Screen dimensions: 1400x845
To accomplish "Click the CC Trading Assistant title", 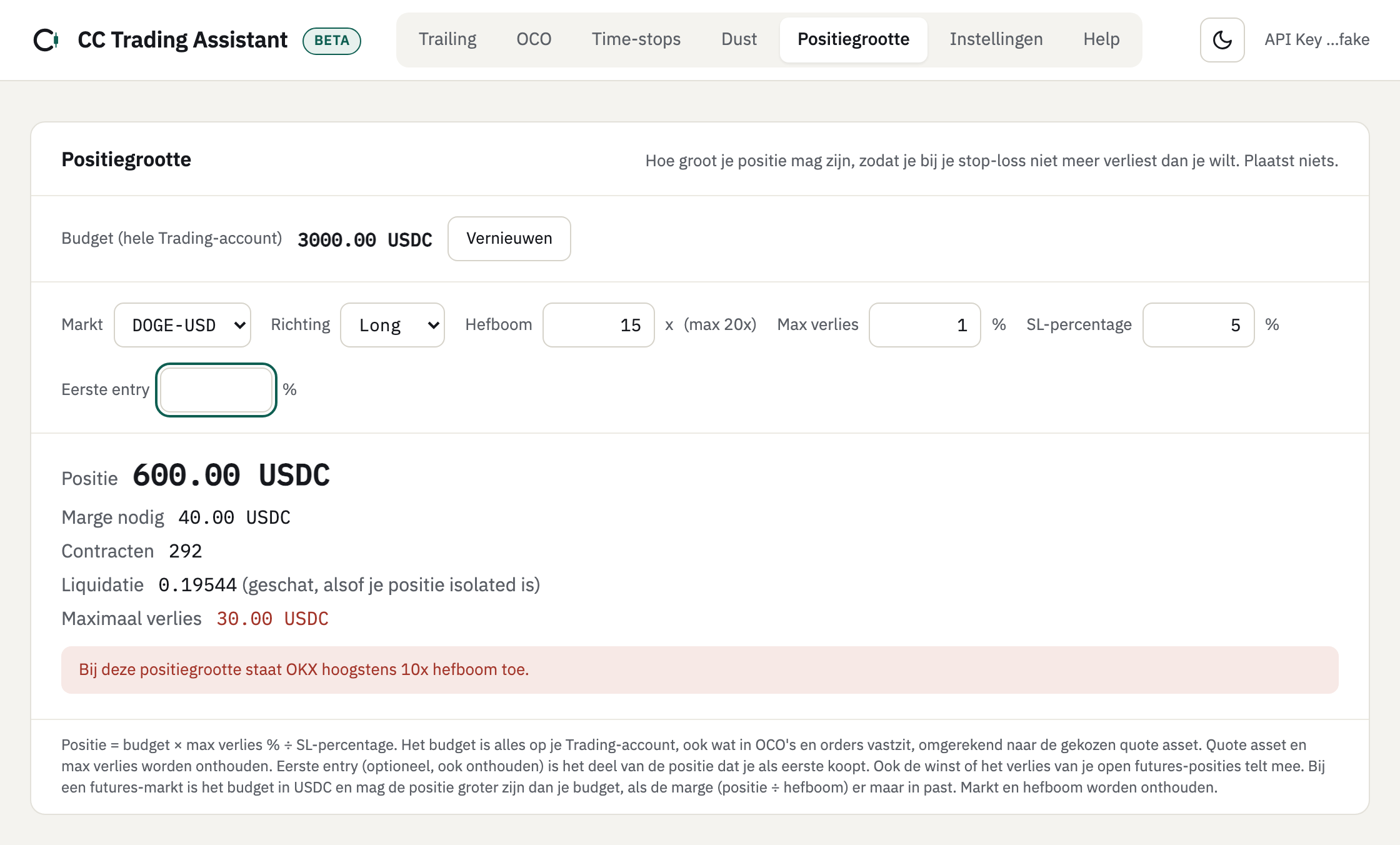I will pos(182,40).
